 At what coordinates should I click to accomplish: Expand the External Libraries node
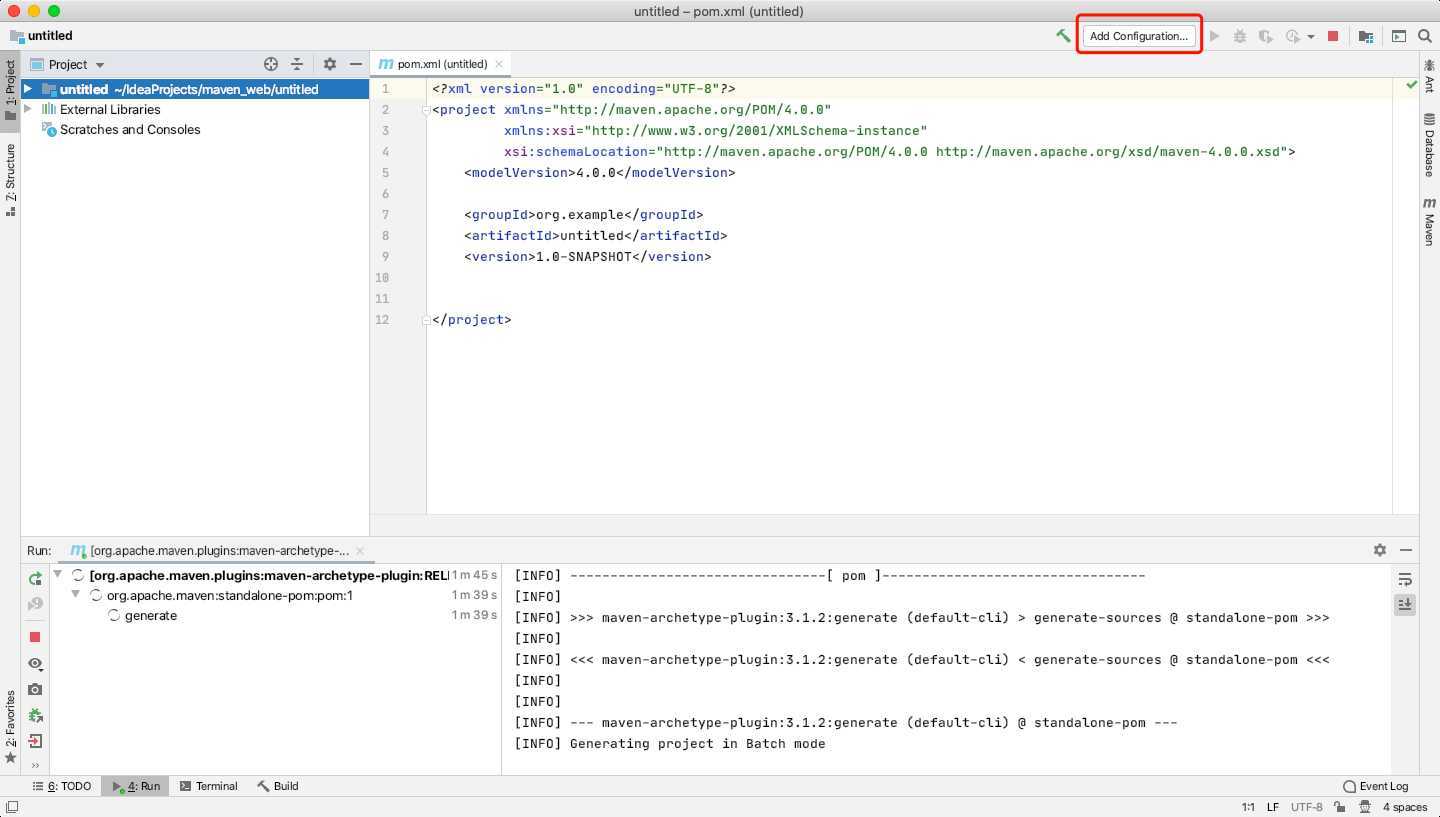(x=28, y=109)
